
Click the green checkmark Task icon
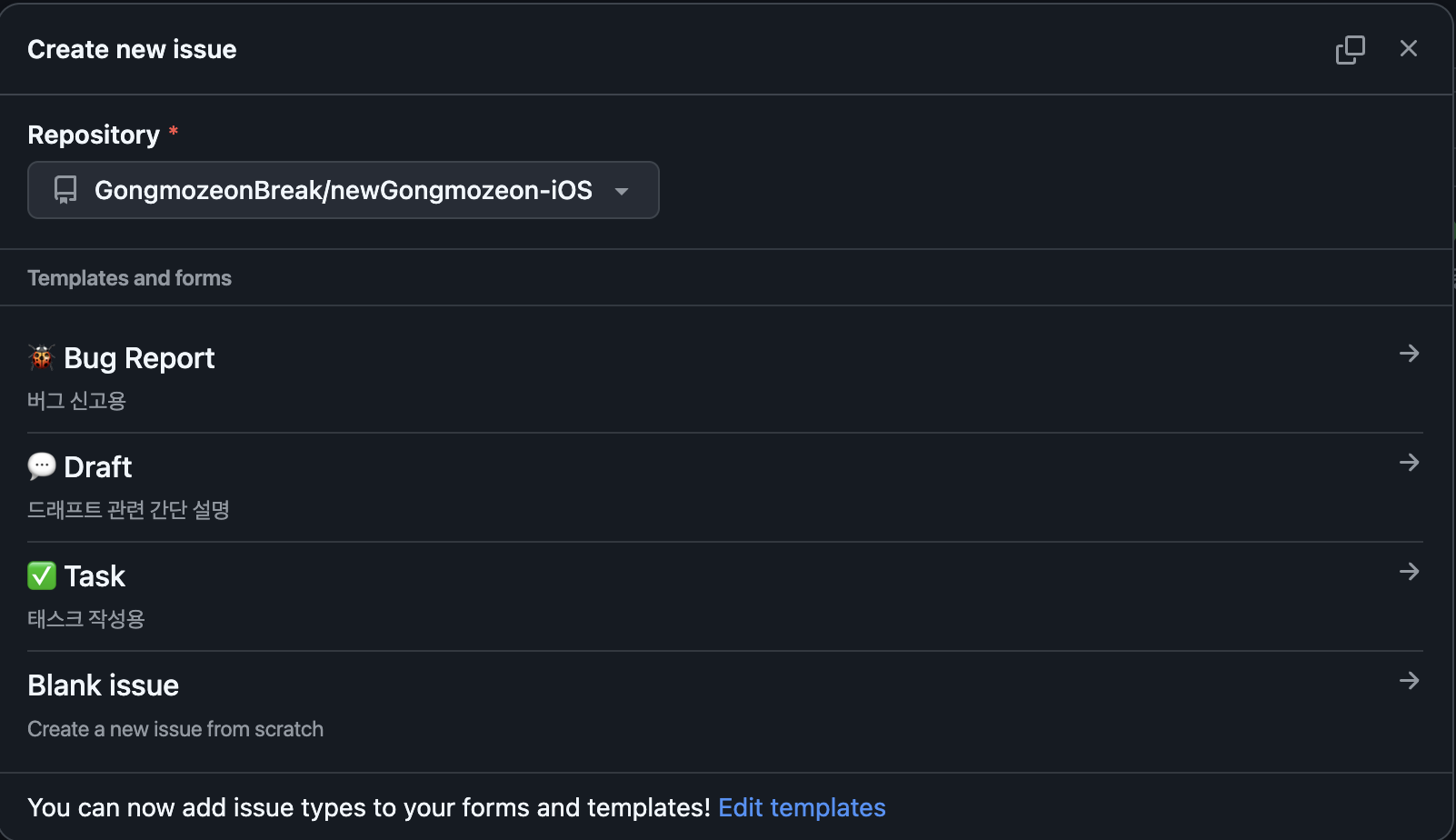42,575
